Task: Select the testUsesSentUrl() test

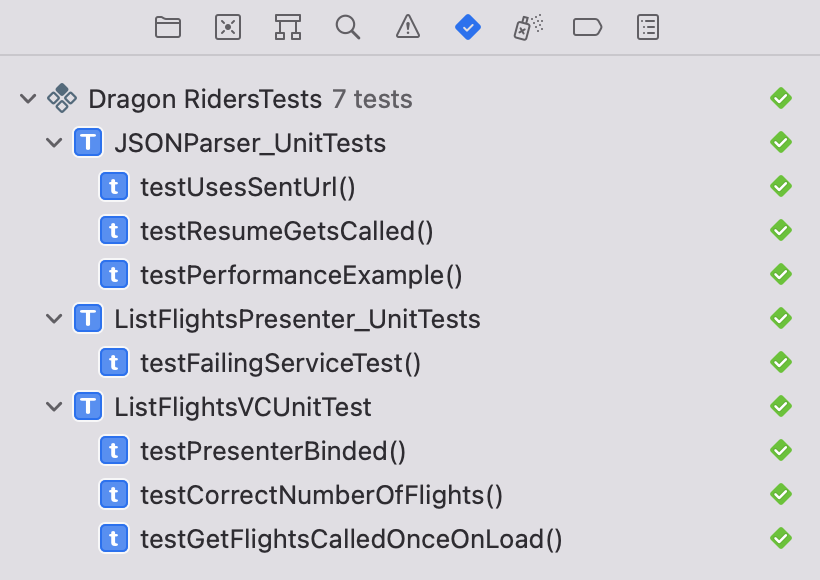Action: click(x=410, y=187)
